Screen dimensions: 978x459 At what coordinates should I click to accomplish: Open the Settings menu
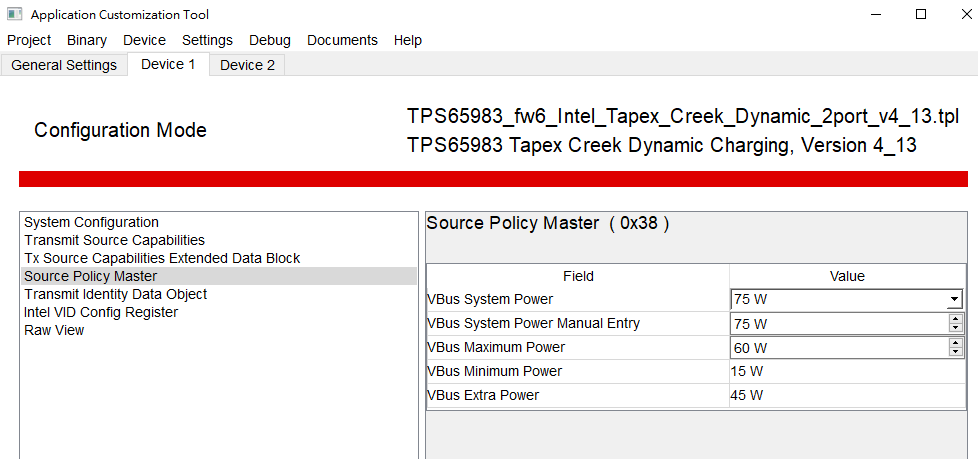point(207,40)
